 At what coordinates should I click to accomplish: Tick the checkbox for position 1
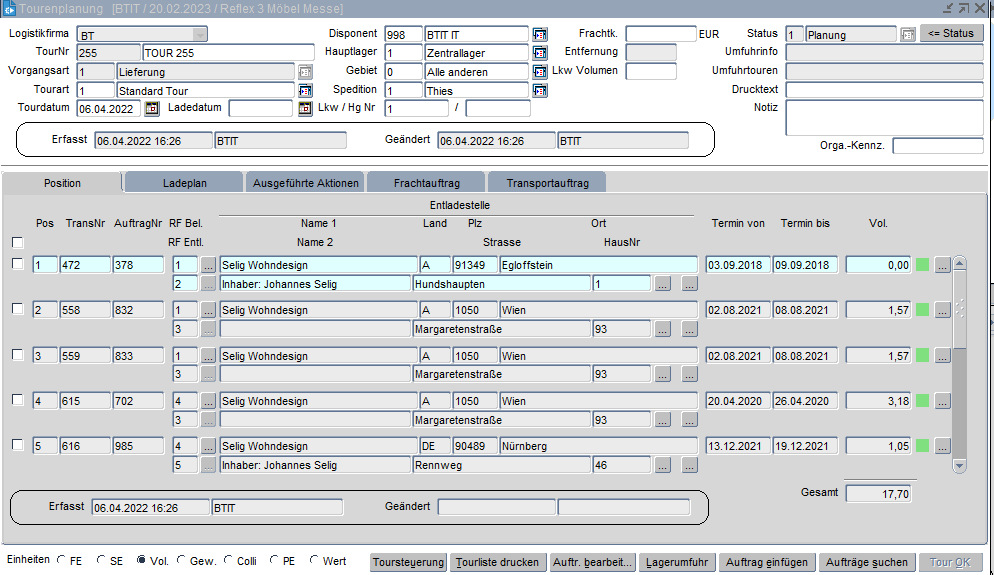17,264
